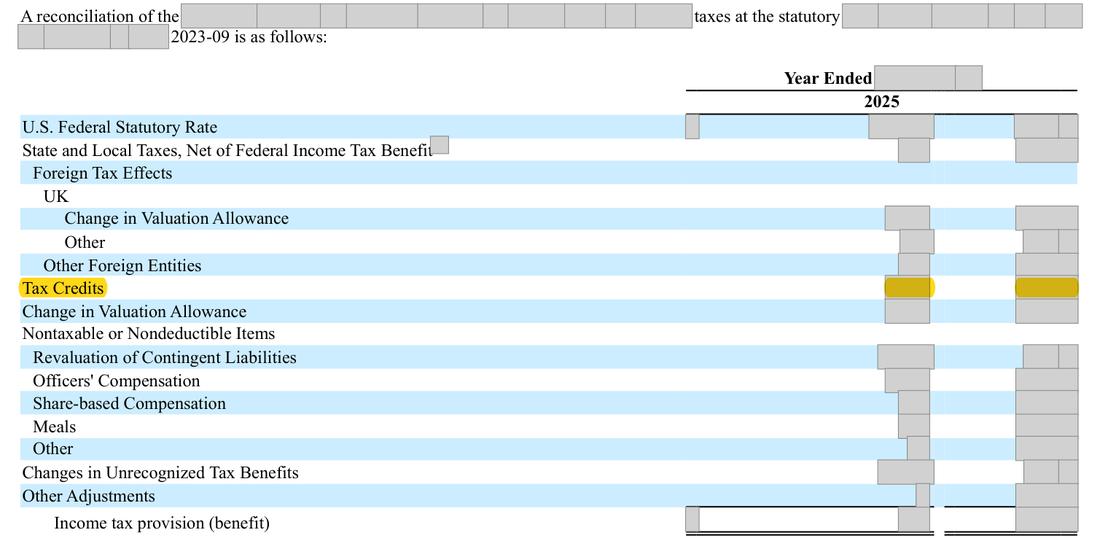Image resolution: width=1100 pixels, height=538 pixels.
Task: Click the highlighted 'Tax Credits' label
Action: pyautogui.click(x=63, y=288)
